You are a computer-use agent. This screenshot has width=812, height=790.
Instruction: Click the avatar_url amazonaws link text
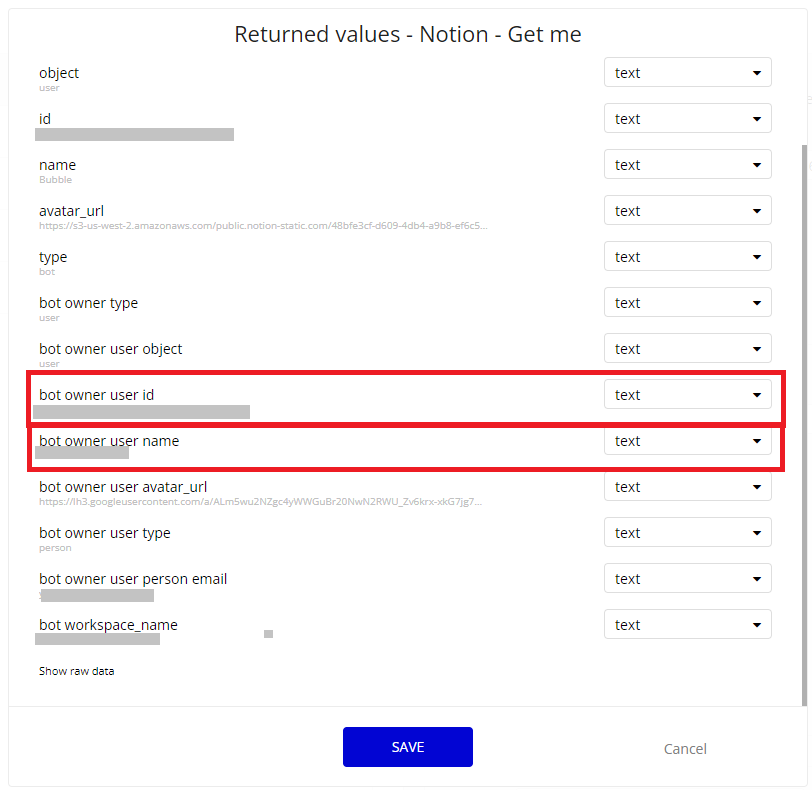click(x=263, y=226)
